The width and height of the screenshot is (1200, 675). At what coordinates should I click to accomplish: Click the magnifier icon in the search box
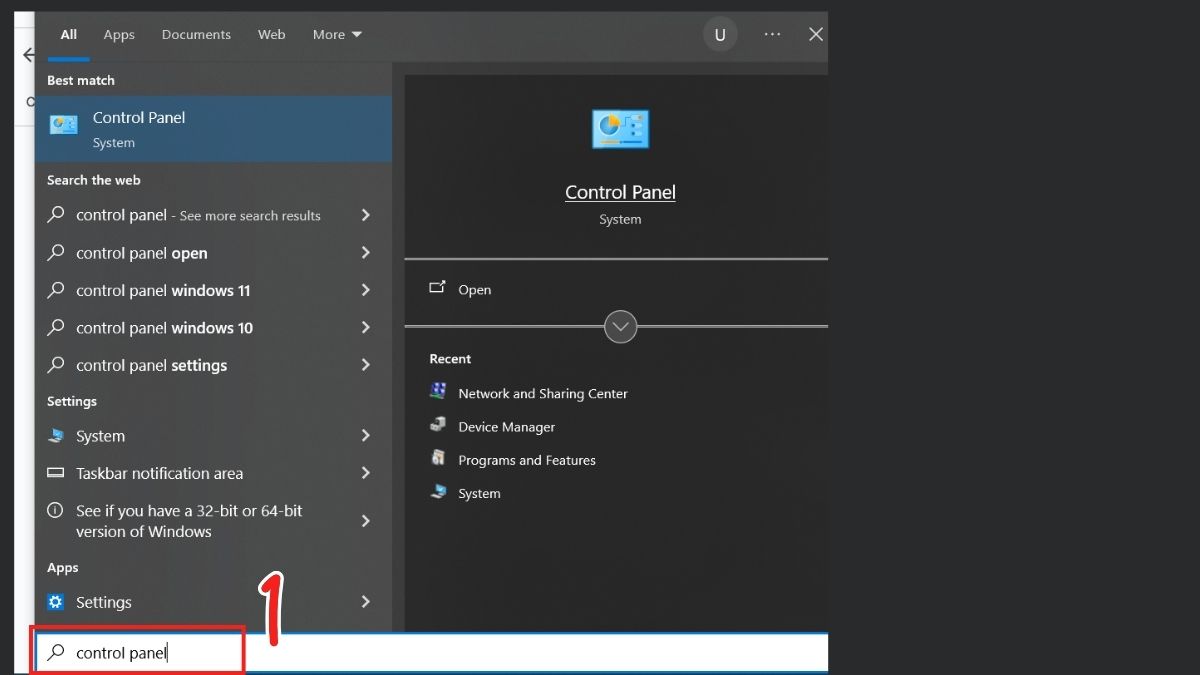[57, 653]
